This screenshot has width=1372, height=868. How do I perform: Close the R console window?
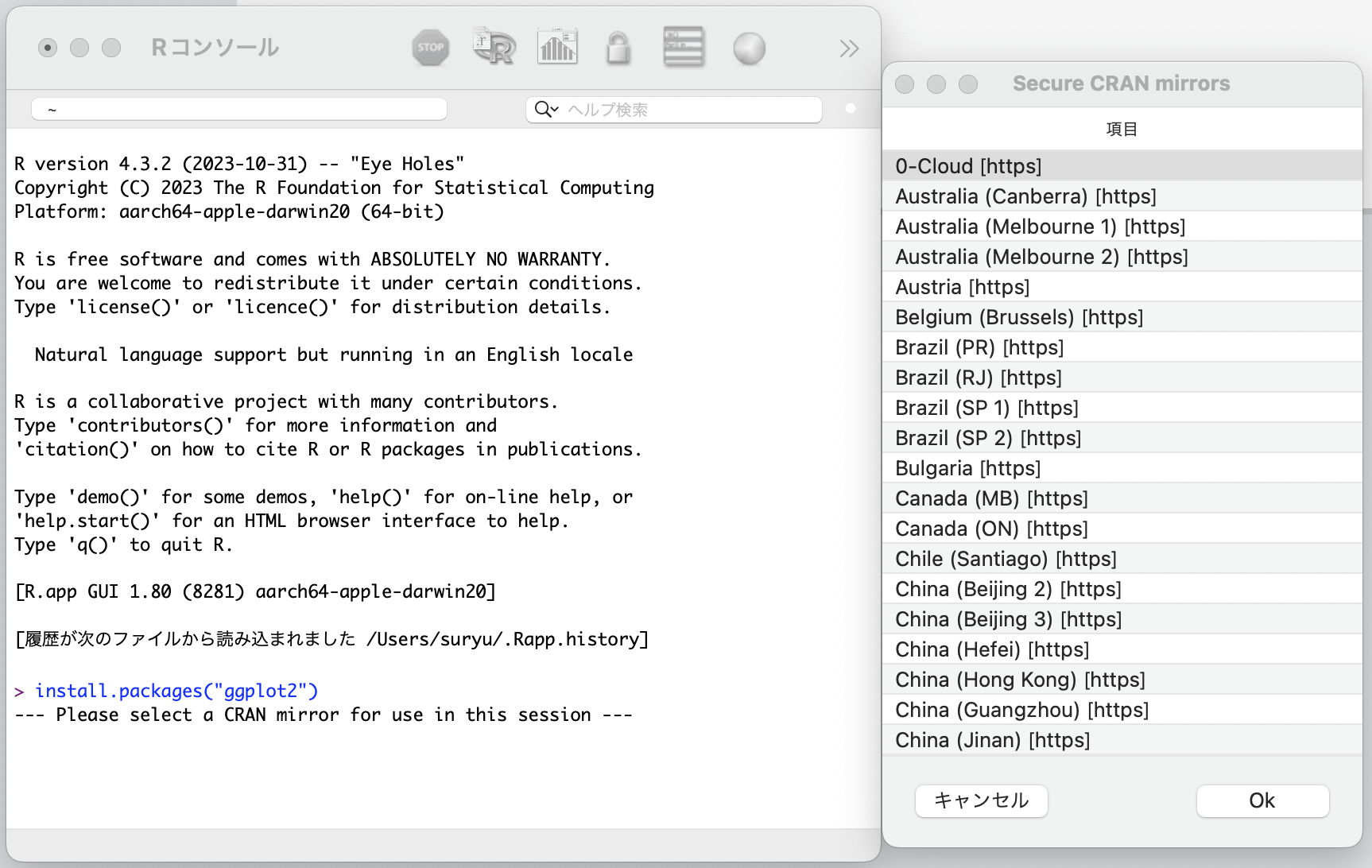pyautogui.click(x=48, y=48)
